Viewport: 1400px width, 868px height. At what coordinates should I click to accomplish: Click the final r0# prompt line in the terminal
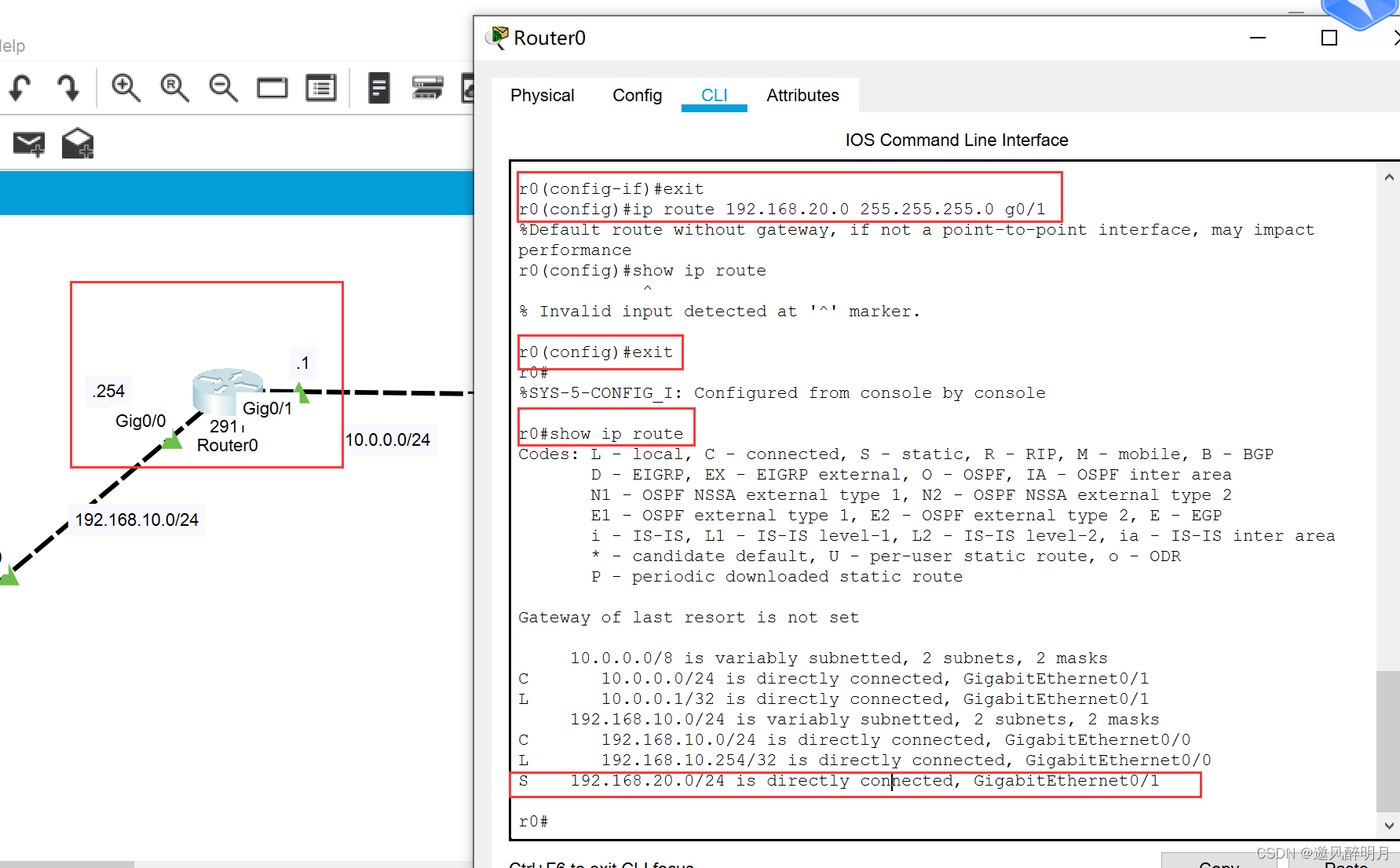[x=533, y=821]
